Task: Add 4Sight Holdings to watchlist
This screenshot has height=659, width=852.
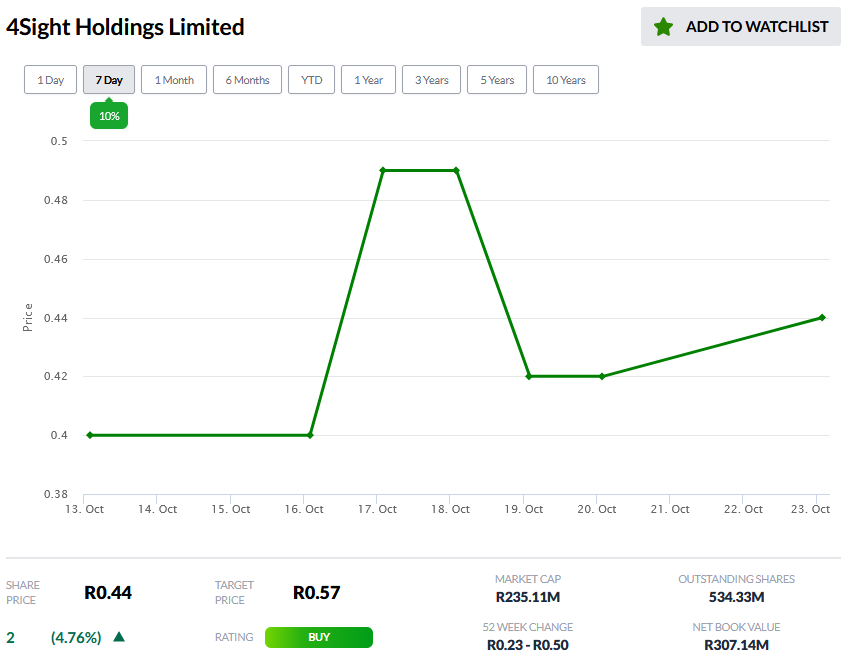Action: 741,27
